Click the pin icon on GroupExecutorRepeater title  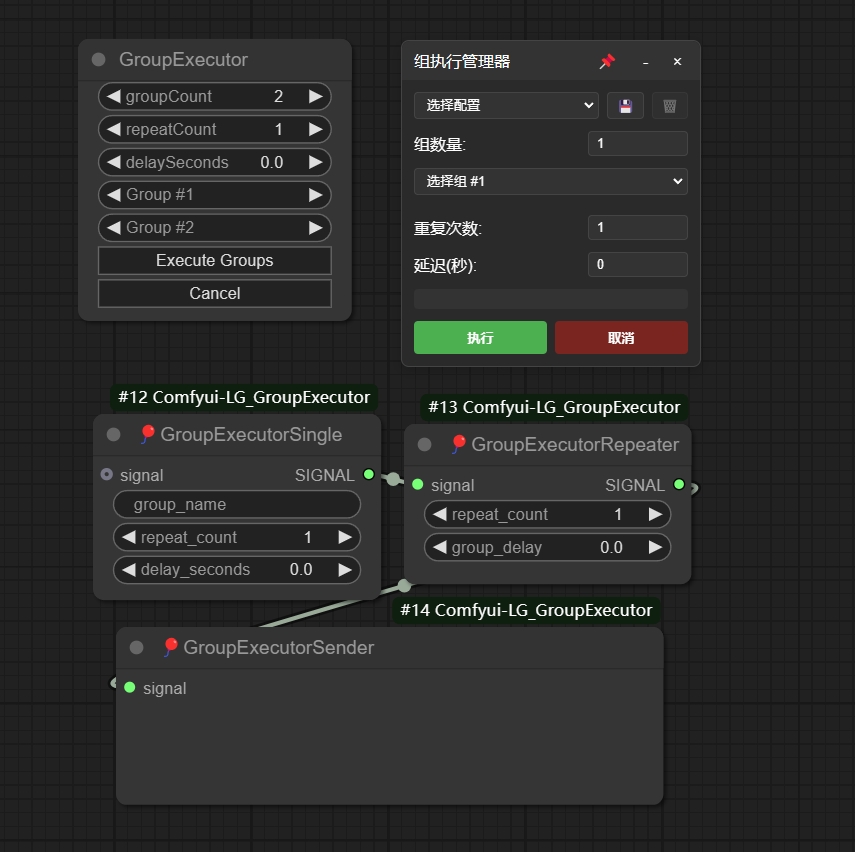point(459,444)
